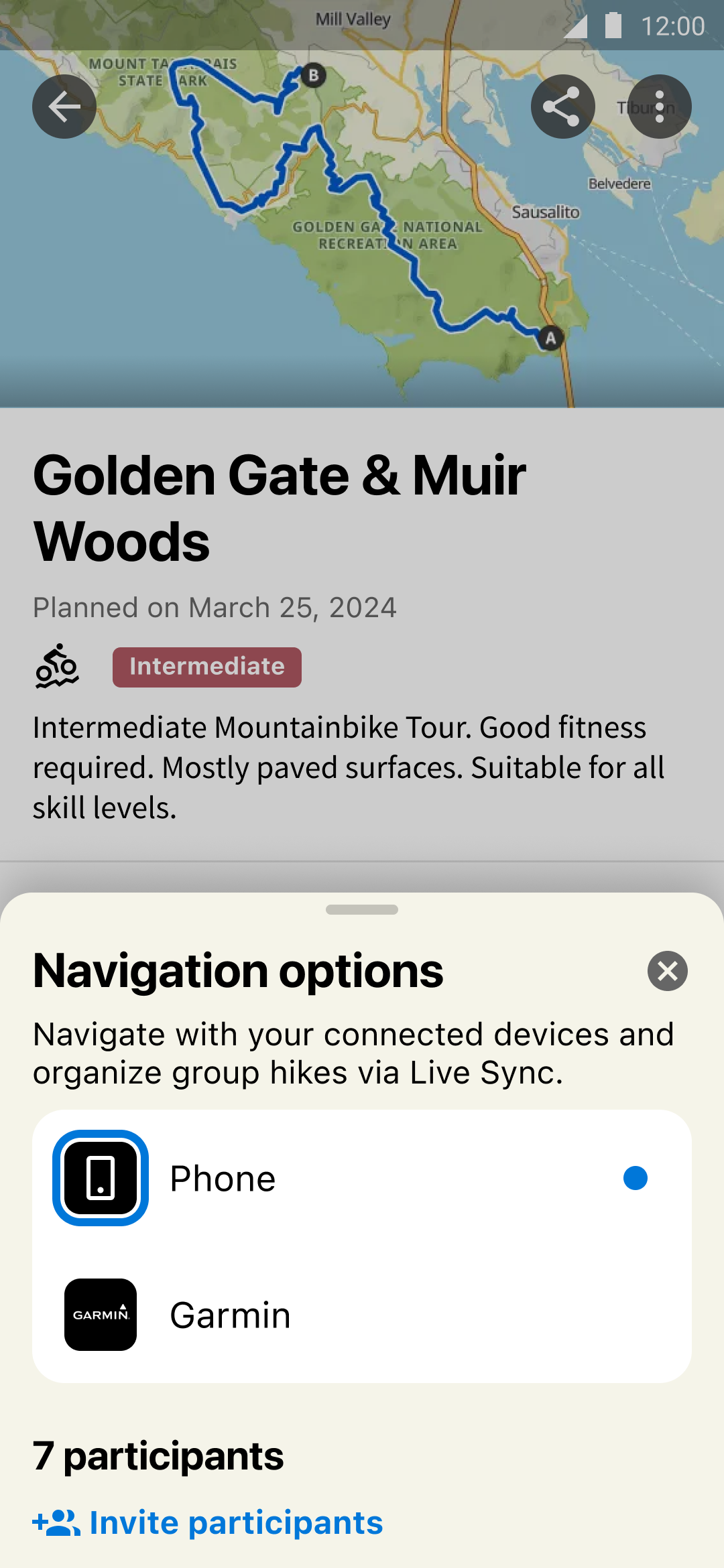Screen dimensions: 724x1568
Task: Click the Intermediate difficulty badge
Action: 206,667
